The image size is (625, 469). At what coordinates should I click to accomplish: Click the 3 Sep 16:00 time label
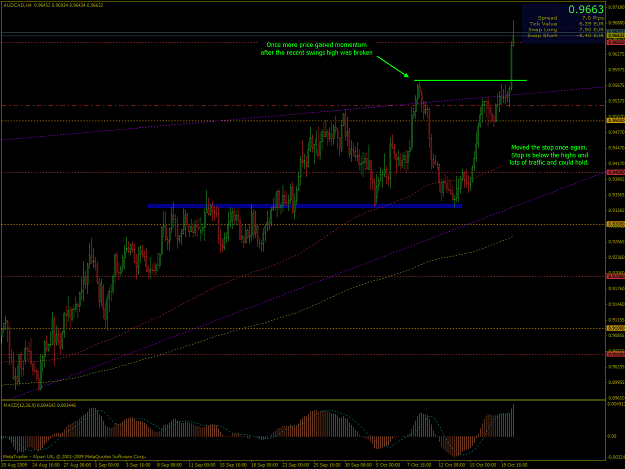click(138, 465)
